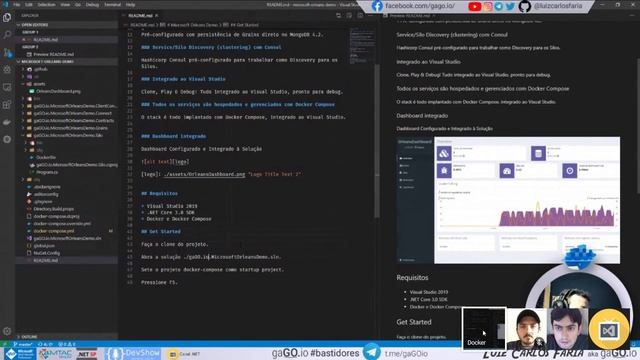Open the Source Control view in the activity bar

tap(7, 53)
